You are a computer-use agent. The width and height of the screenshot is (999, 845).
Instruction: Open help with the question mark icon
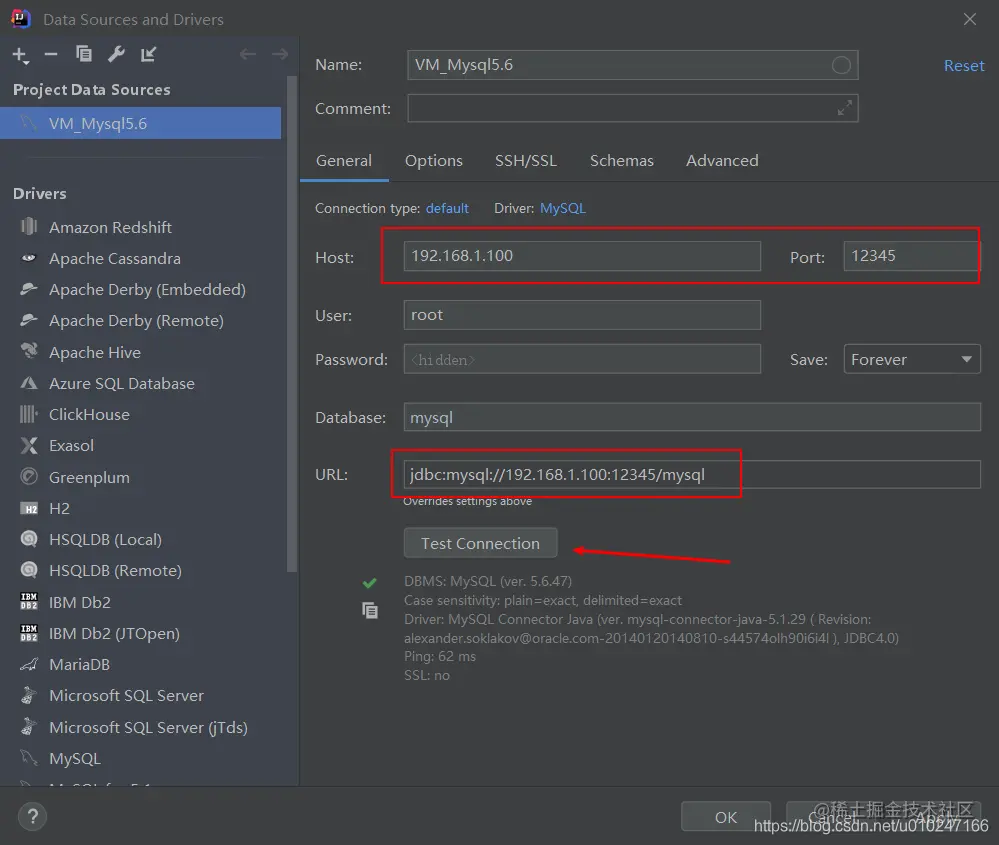(32, 816)
